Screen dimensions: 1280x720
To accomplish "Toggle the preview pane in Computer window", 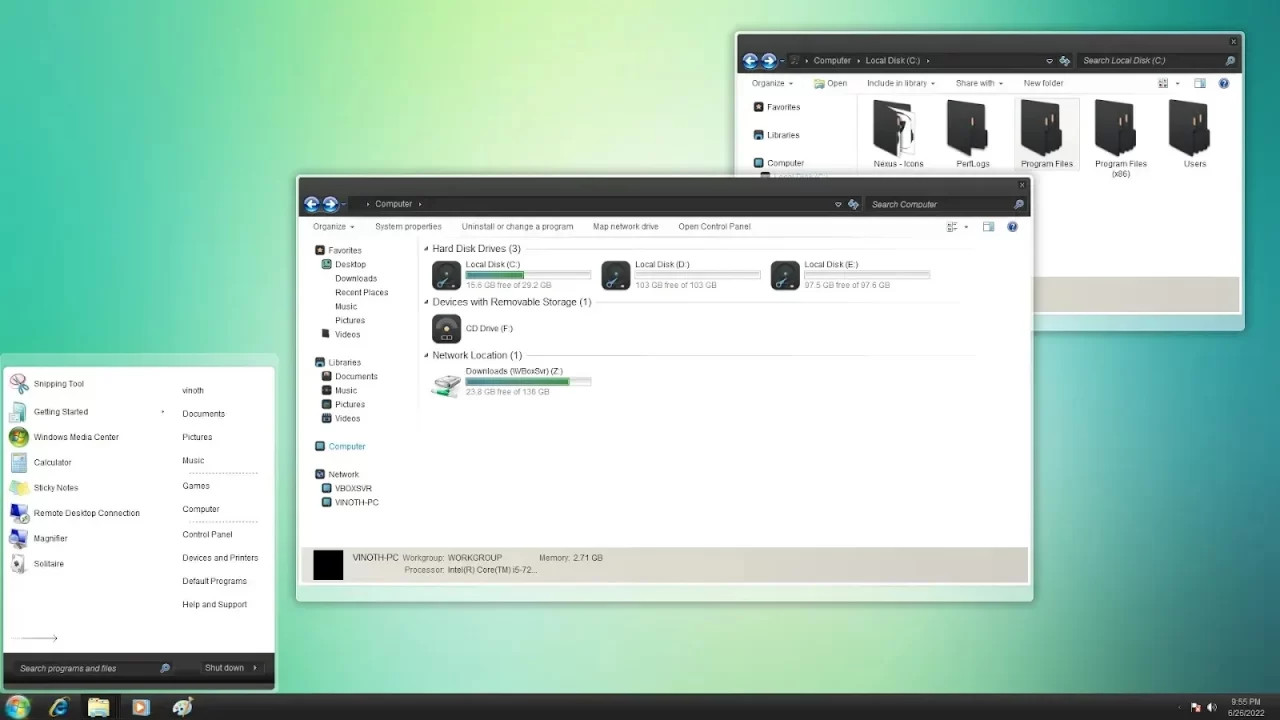I will point(988,227).
